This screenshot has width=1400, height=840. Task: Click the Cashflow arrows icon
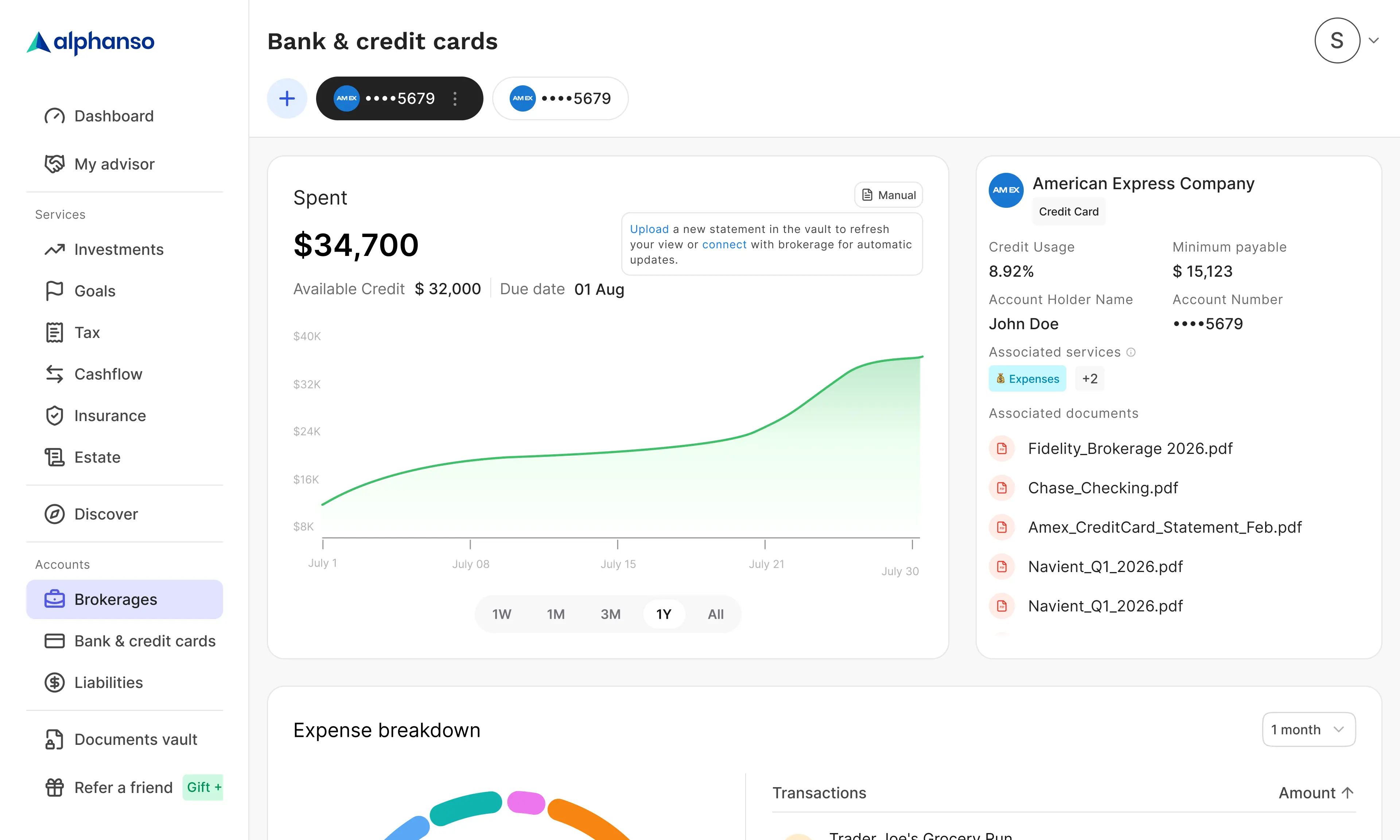[x=54, y=374]
